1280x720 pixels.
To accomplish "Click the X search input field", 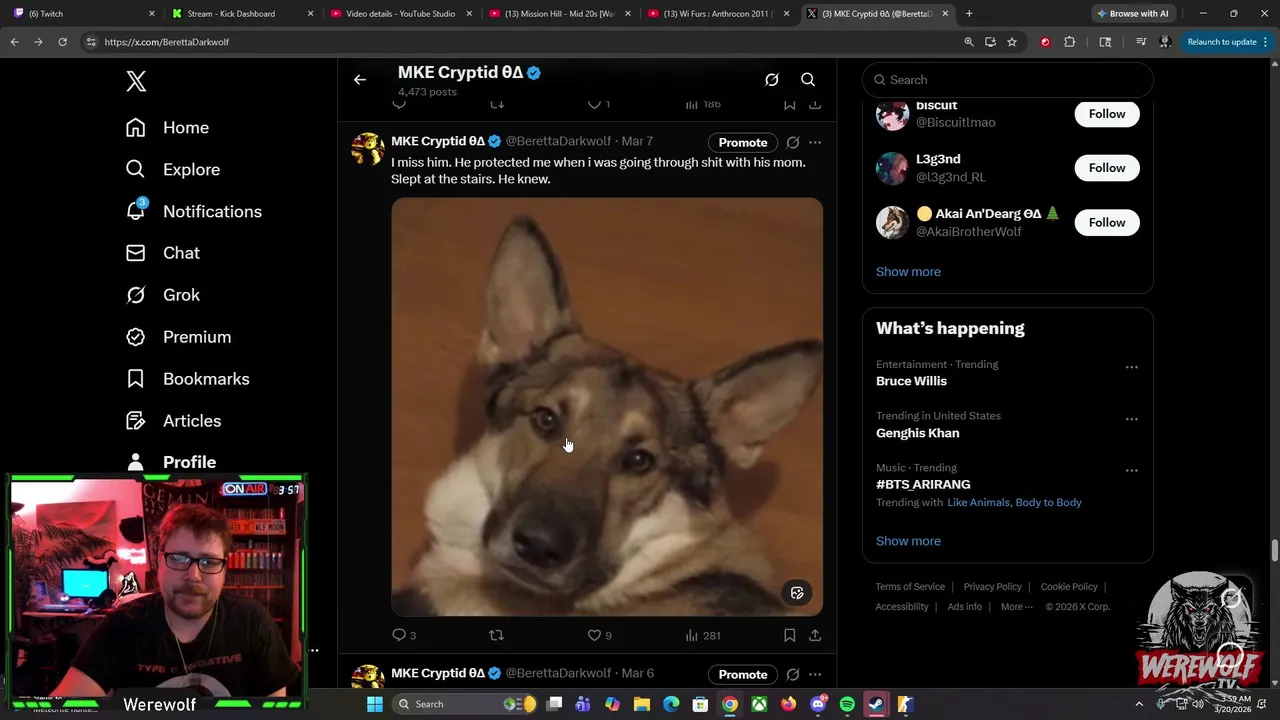I will 1008,80.
